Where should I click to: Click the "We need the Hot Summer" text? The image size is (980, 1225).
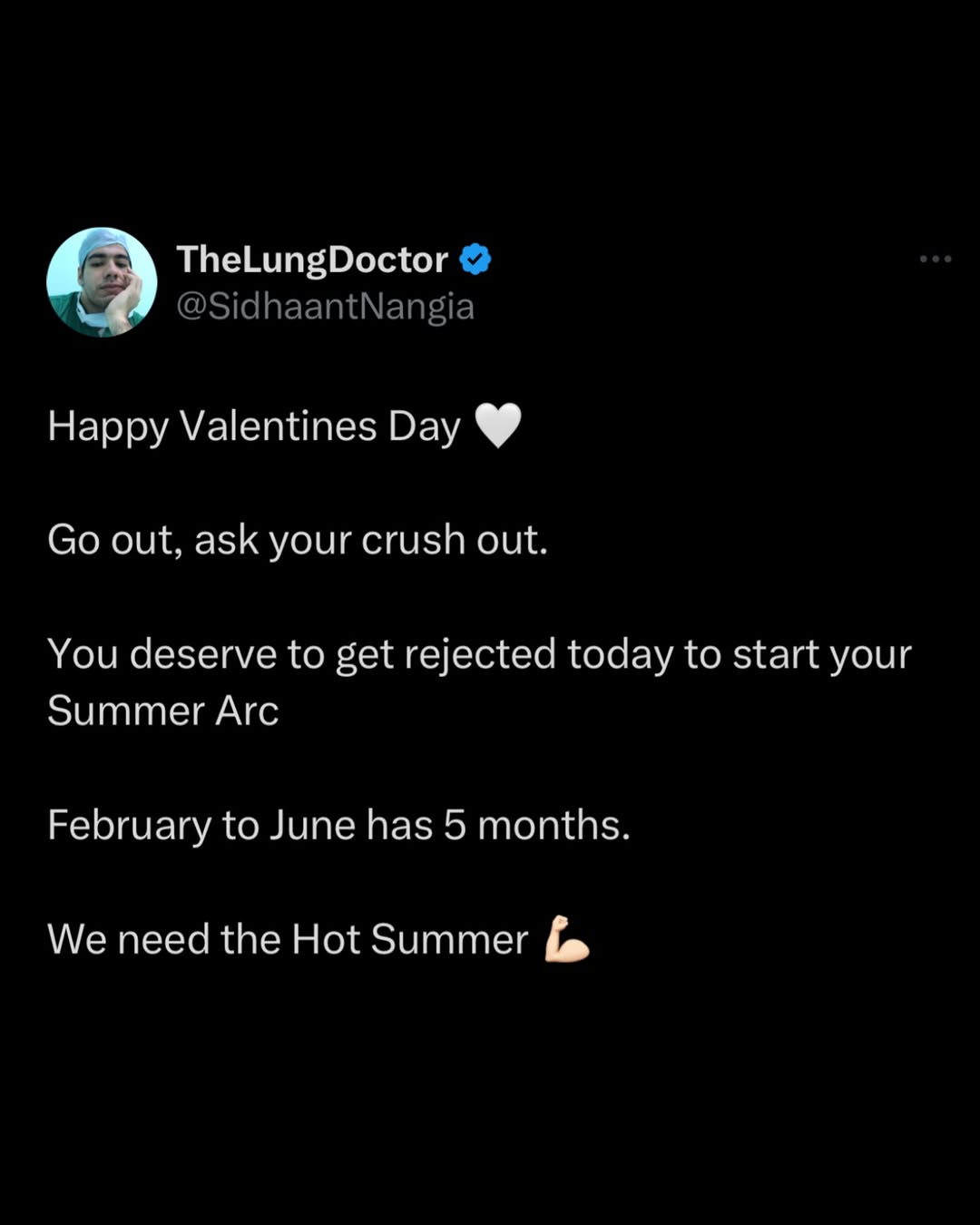288,939
